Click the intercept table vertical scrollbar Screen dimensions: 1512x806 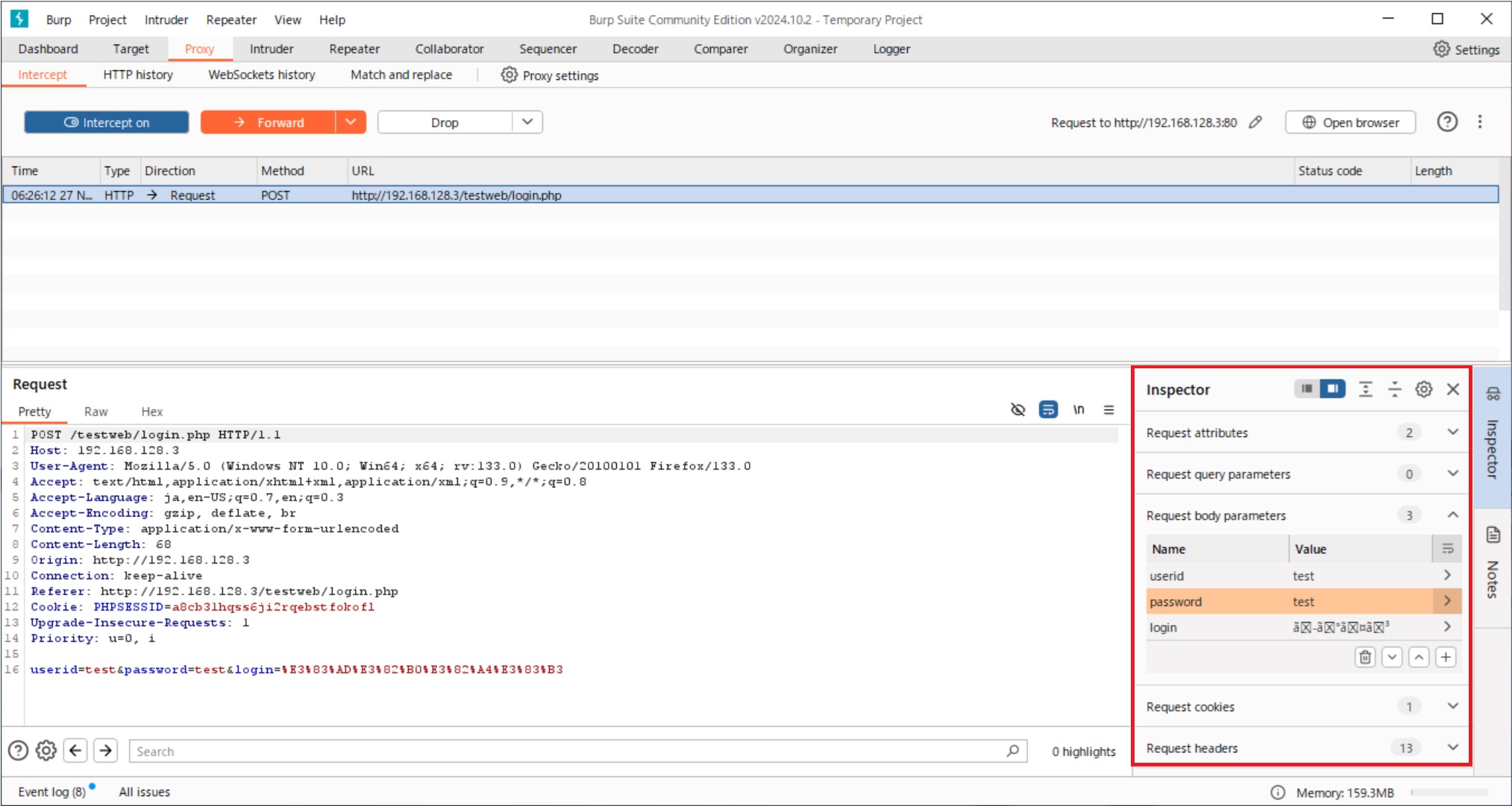click(1505, 233)
